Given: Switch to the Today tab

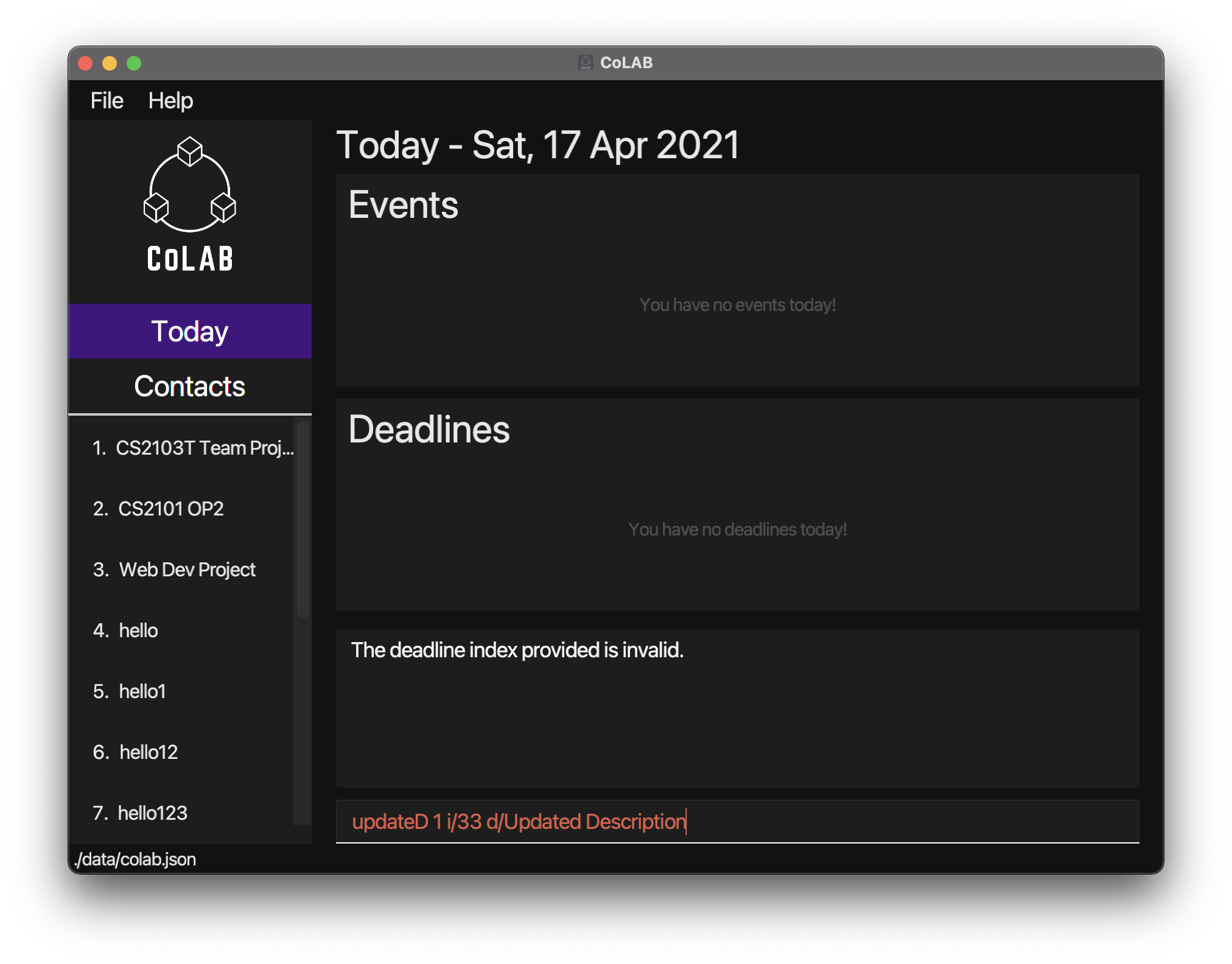Looking at the screenshot, I should 189,331.
